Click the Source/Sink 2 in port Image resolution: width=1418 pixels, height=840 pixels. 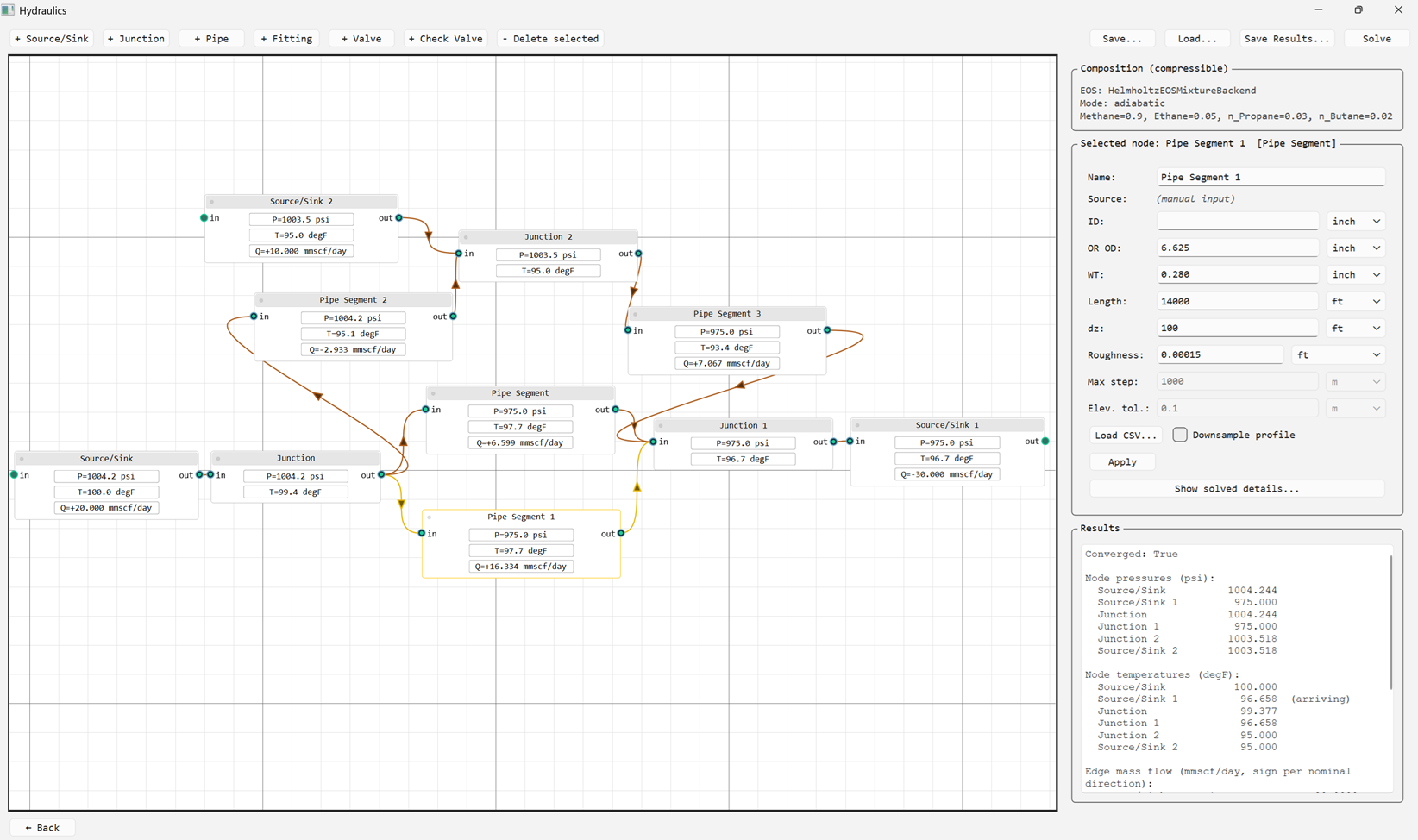click(x=204, y=218)
